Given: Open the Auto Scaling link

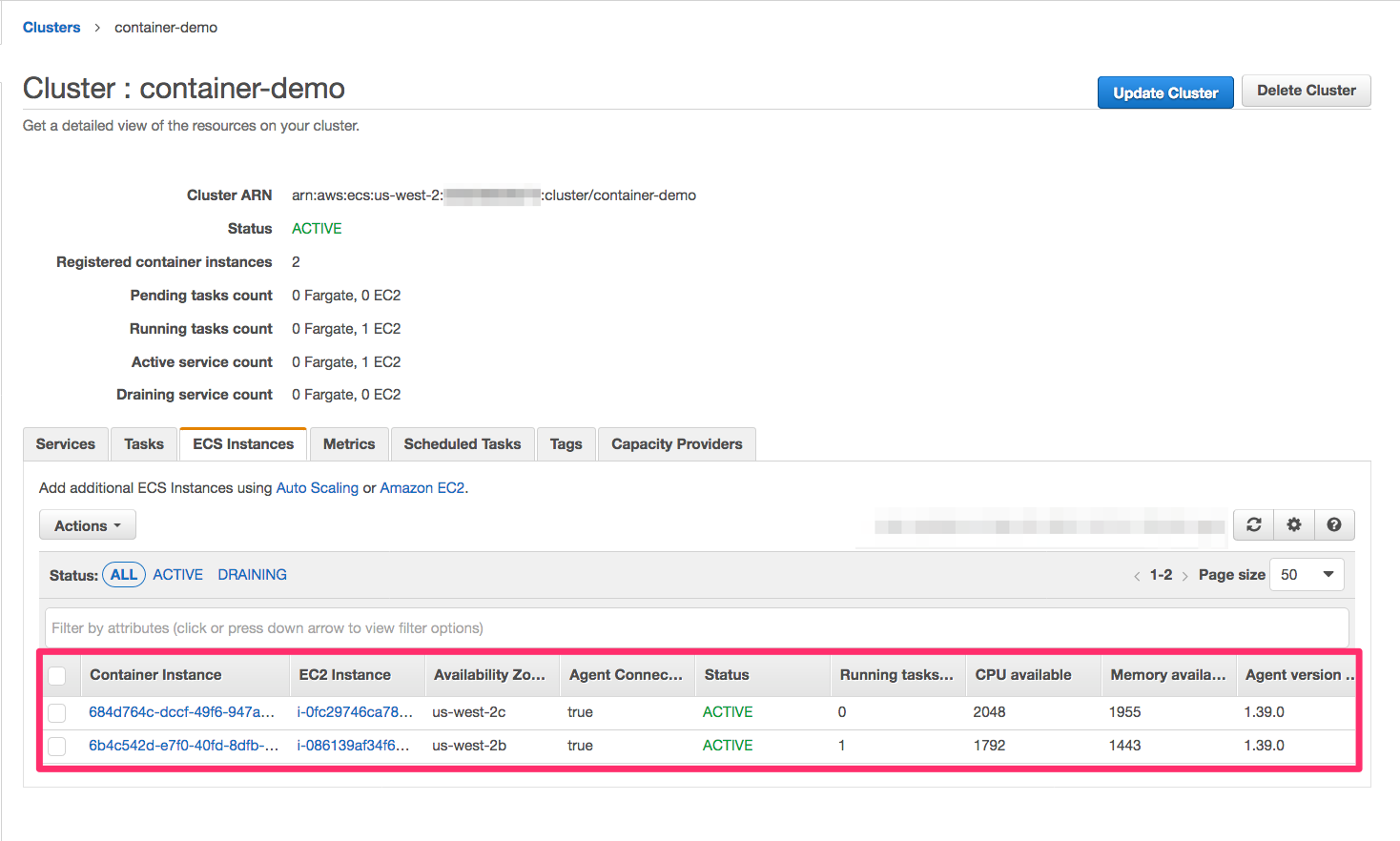Looking at the screenshot, I should pyautogui.click(x=318, y=488).
